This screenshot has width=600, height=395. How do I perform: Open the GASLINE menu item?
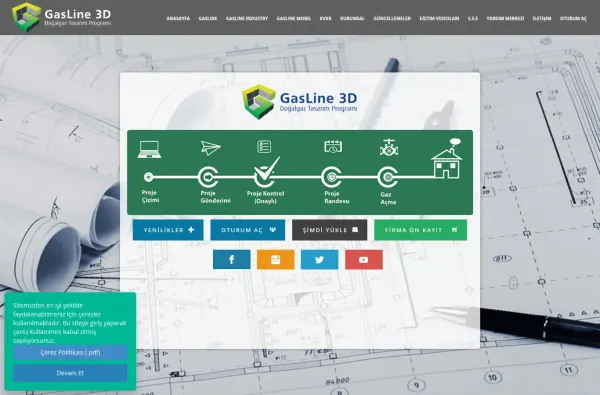(x=208, y=18)
